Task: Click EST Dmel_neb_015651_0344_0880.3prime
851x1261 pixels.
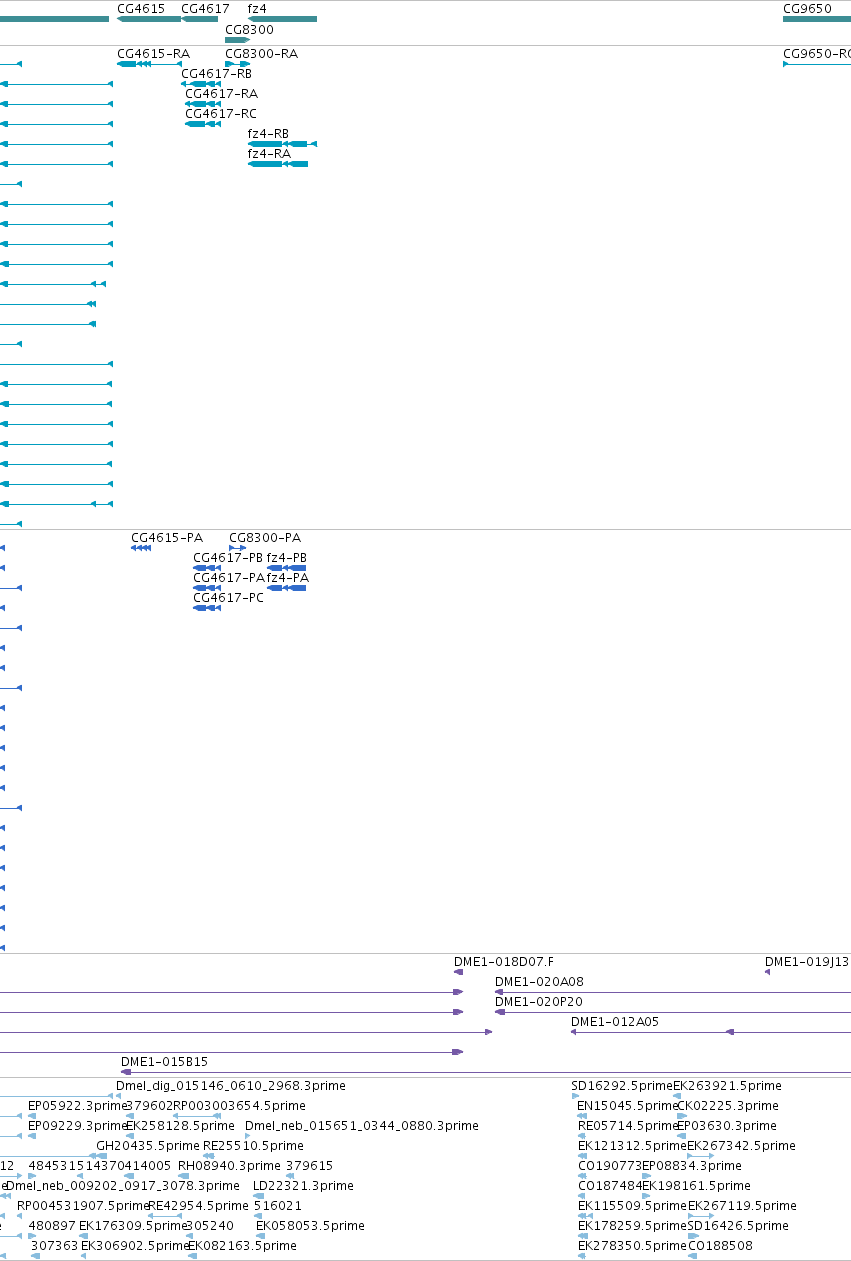Action: (249, 1136)
